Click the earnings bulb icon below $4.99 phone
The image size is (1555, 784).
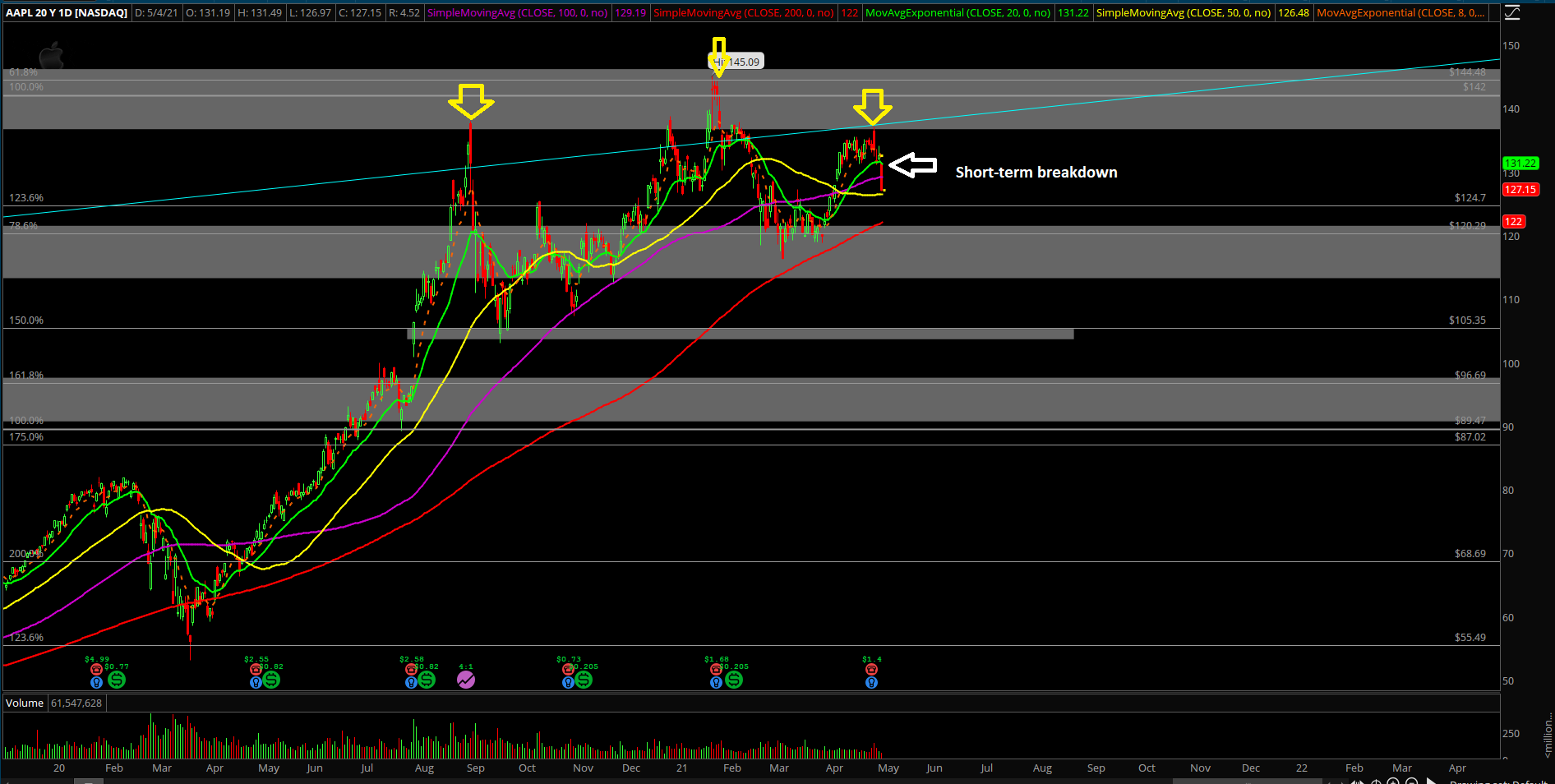(x=96, y=682)
